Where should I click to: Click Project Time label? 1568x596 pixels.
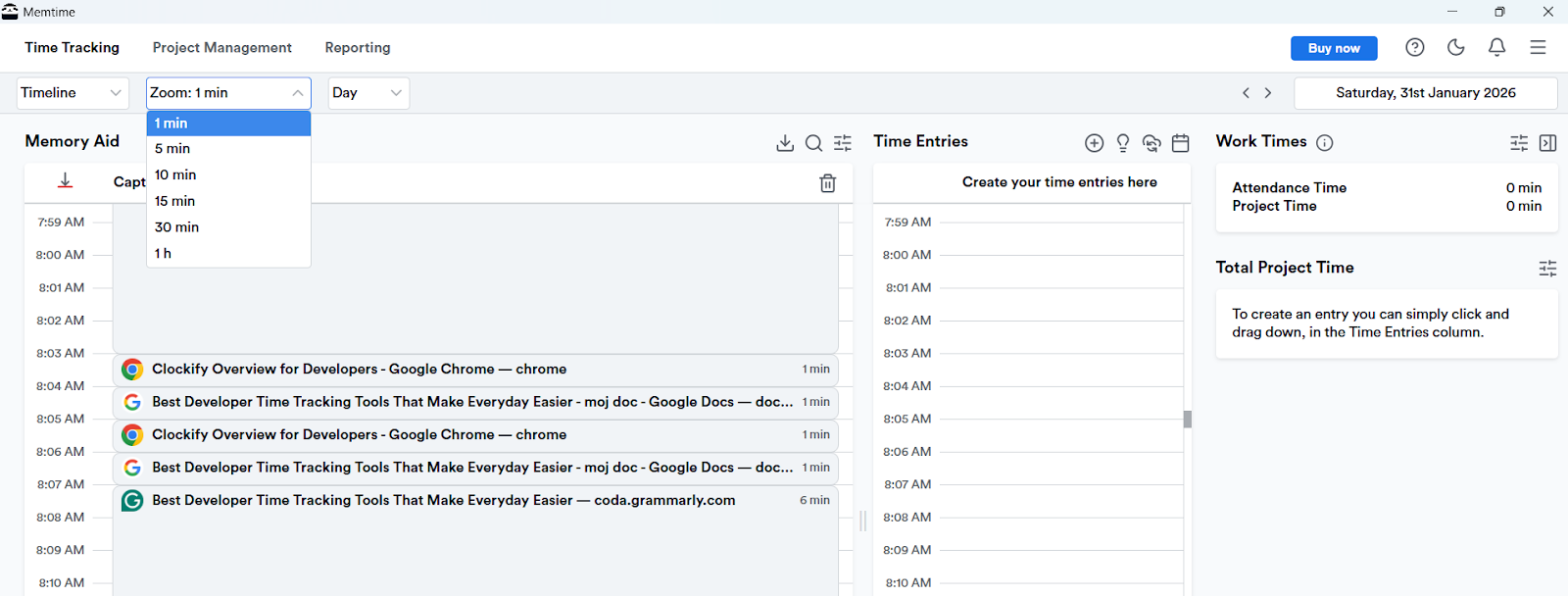(1274, 207)
